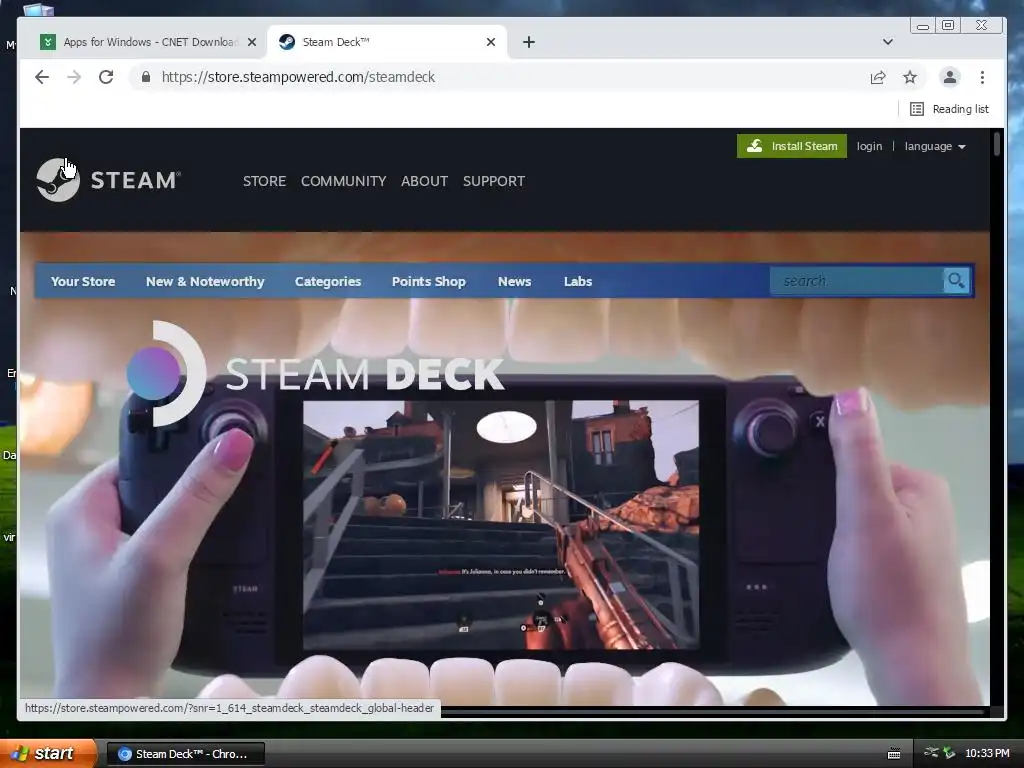Close the CNET Download tab
This screenshot has width=1024, height=768.
(x=252, y=42)
